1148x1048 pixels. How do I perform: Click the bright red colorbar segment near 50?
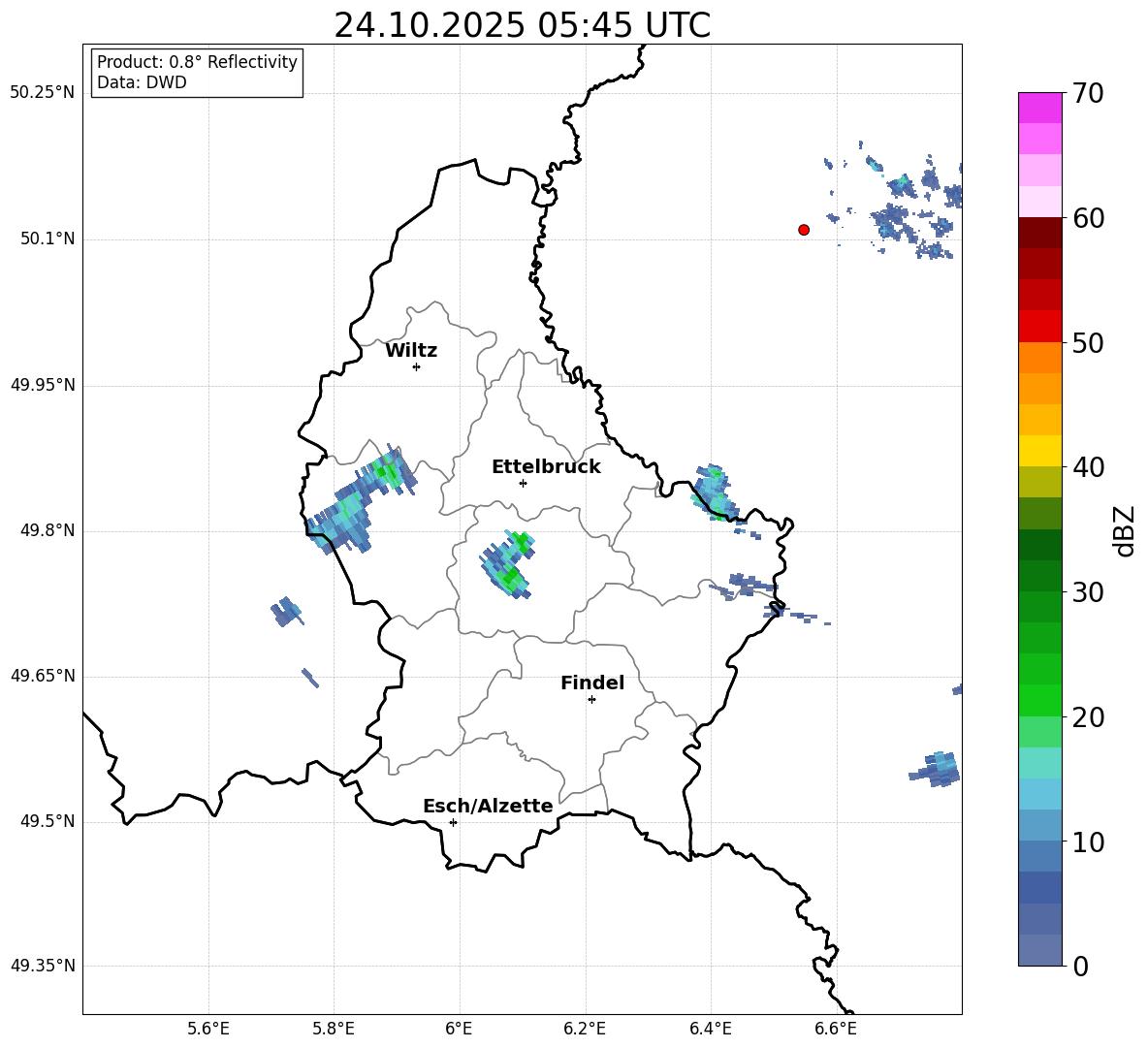click(x=1039, y=327)
